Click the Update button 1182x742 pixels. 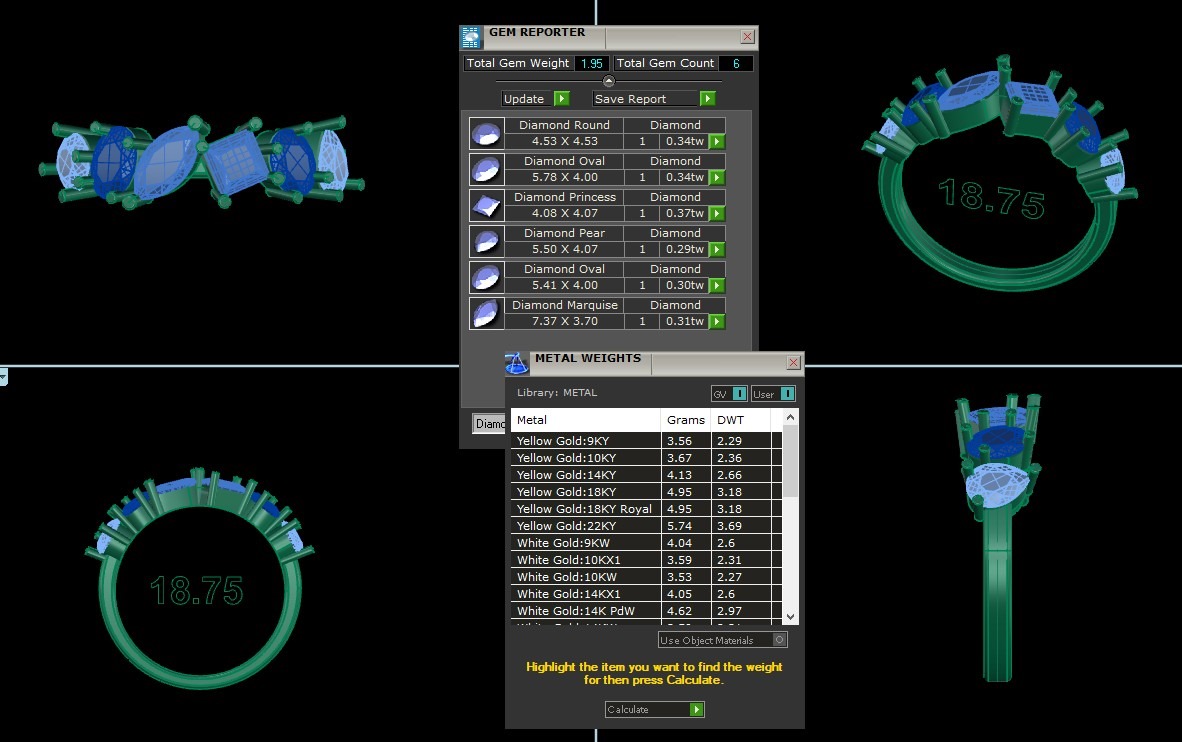[x=535, y=99]
